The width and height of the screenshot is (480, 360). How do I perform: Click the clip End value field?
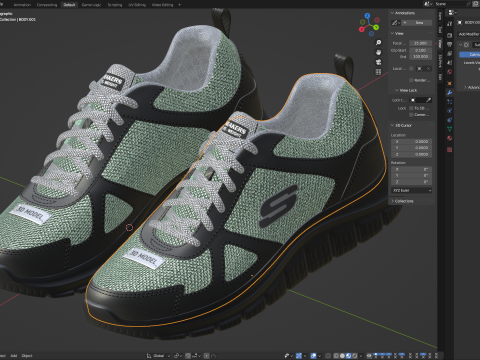coord(420,57)
